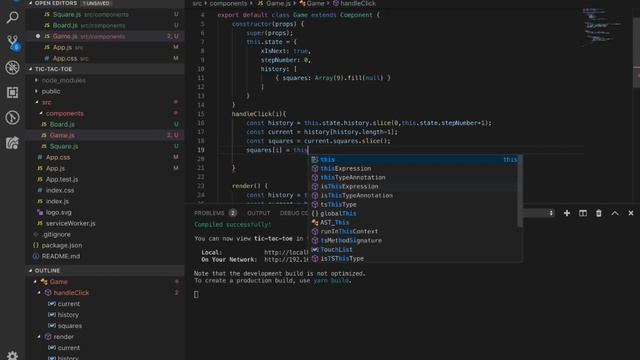Open .gitignore in the explorer

click(105, 234)
